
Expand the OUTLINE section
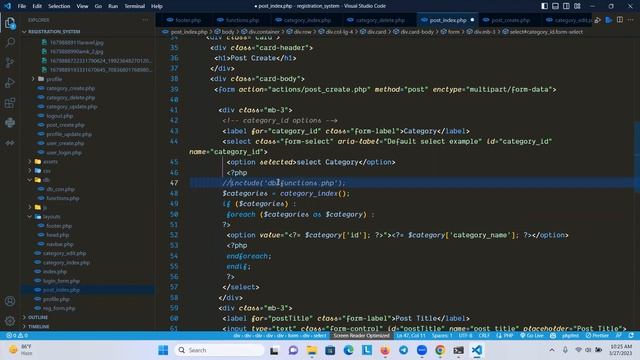pyautogui.click(x=38, y=317)
